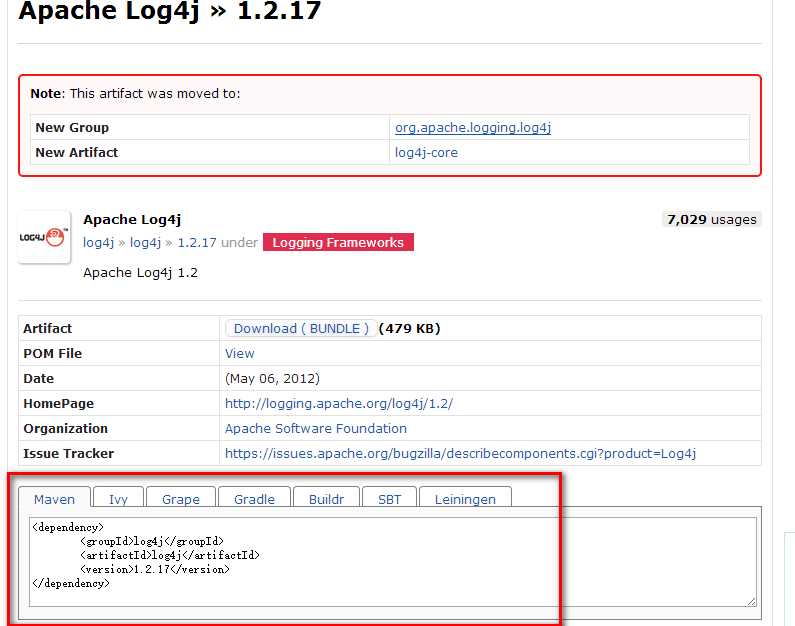Click the version 1.2.17 line in snippet

(155, 569)
